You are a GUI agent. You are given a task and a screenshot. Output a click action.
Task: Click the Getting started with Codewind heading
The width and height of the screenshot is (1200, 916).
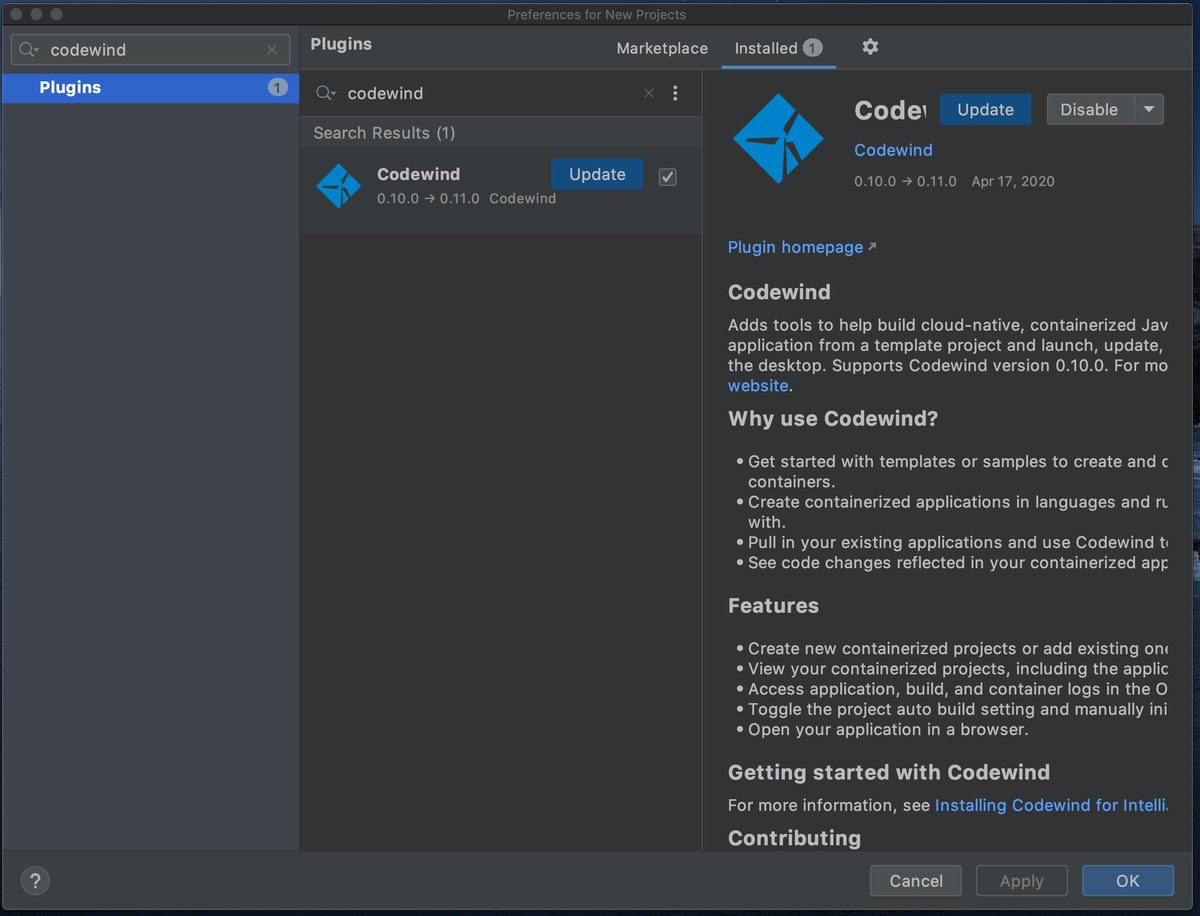889,772
